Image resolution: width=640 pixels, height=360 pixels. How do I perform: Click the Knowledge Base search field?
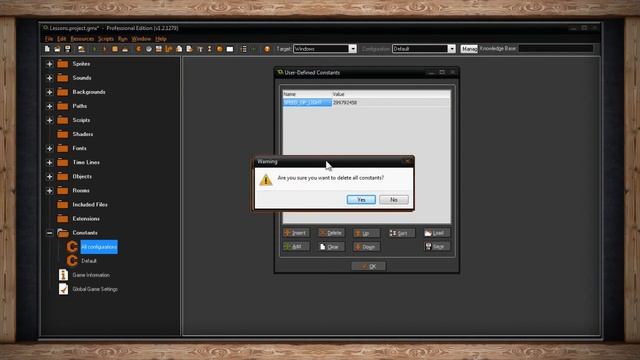[556, 49]
